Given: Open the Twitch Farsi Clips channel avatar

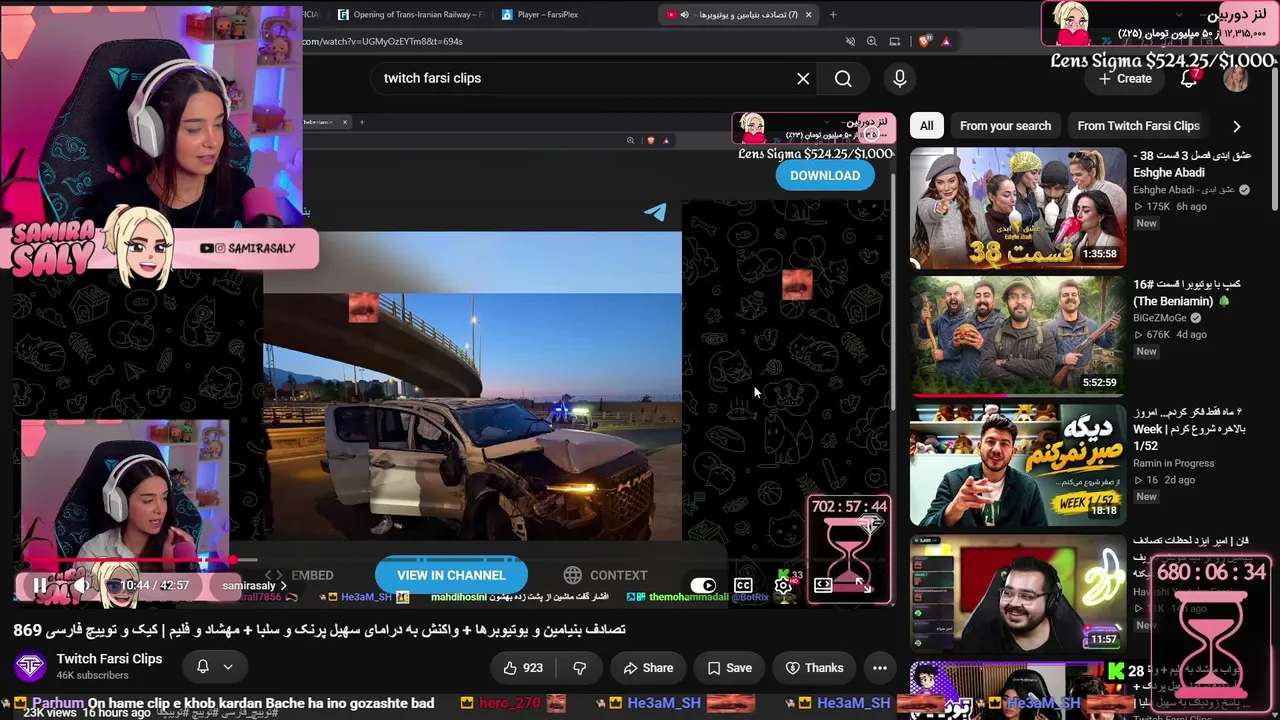Looking at the screenshot, I should point(31,667).
